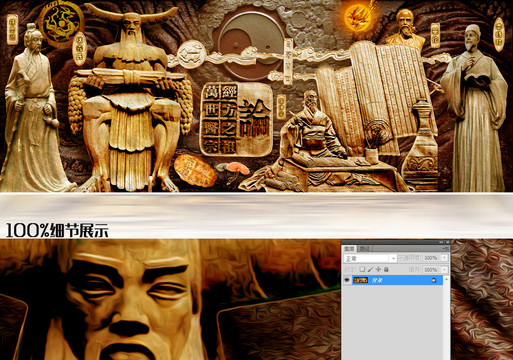Click the fill 100% value field
Screen dimensions: 513x360
(431, 270)
